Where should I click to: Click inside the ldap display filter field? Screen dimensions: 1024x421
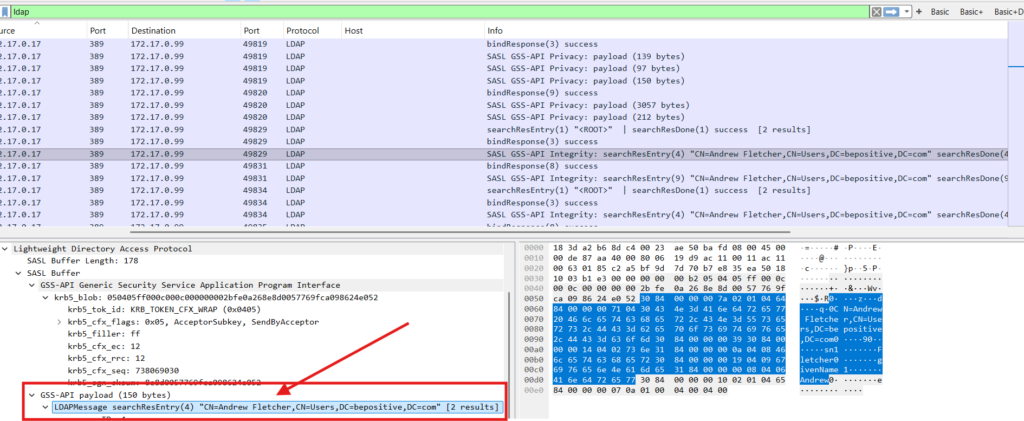(x=400, y=11)
